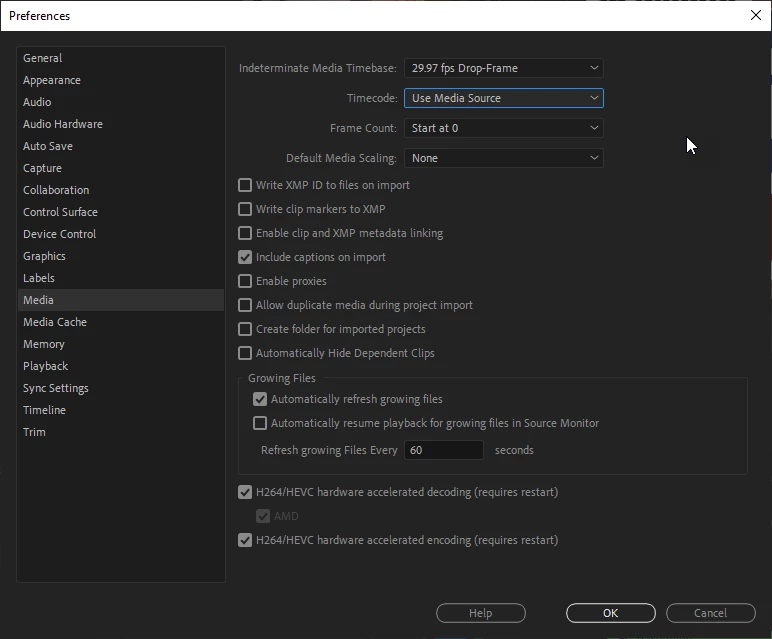Uncheck Include captions on import
This screenshot has height=639, width=772.
click(245, 257)
